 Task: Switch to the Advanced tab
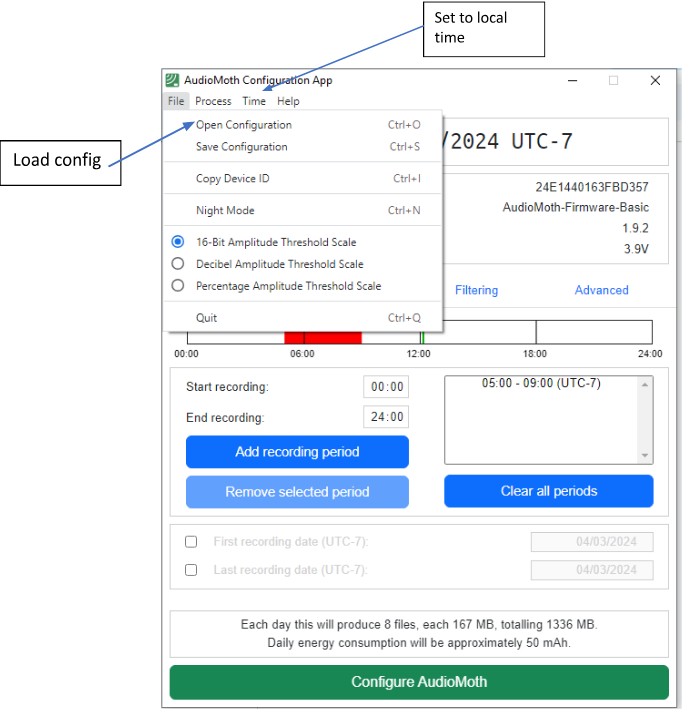coord(601,290)
